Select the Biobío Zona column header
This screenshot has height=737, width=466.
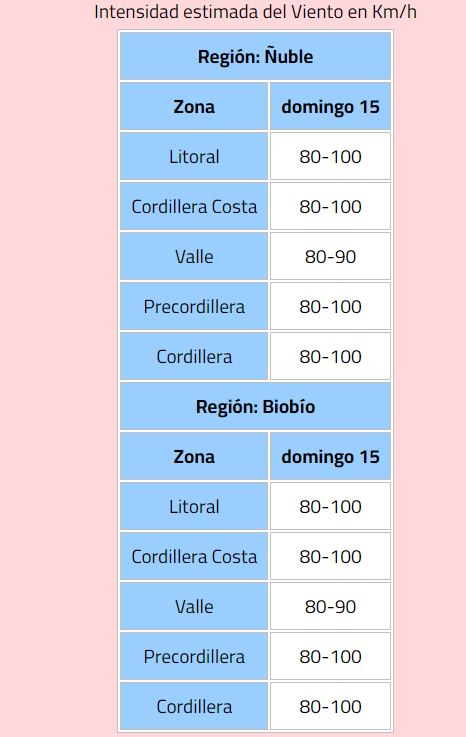point(194,456)
